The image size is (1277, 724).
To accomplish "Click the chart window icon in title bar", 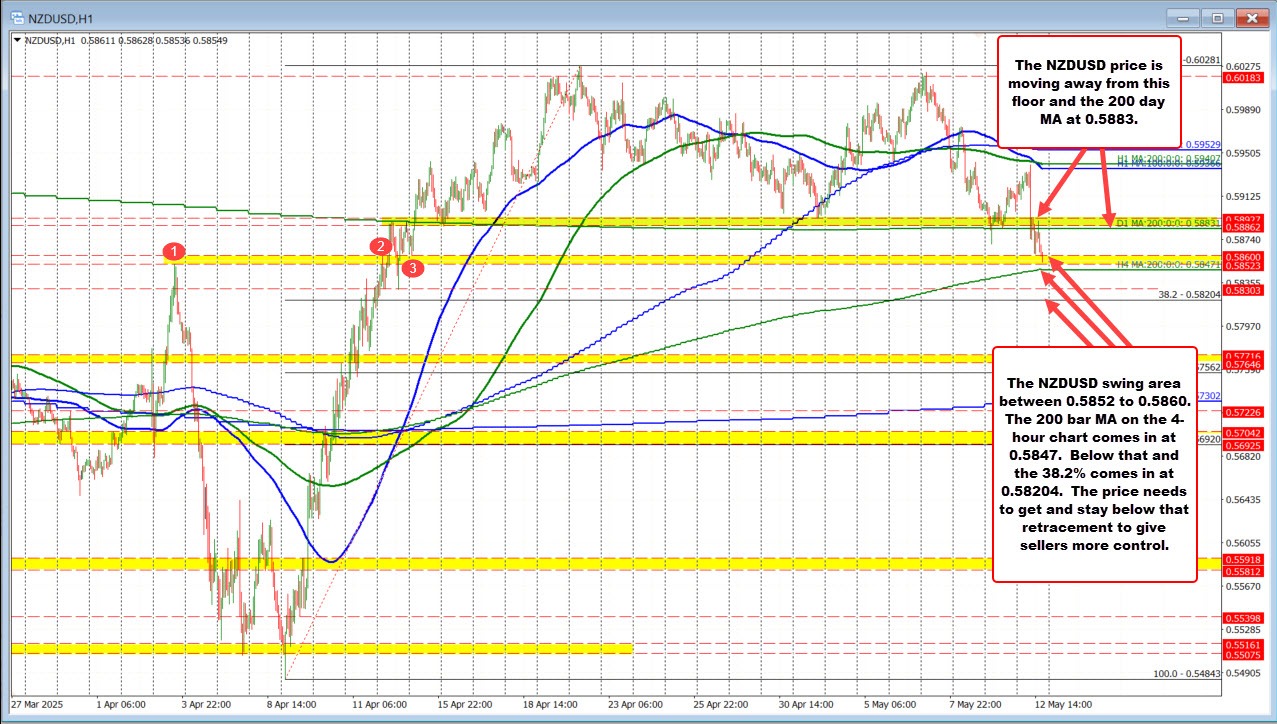I will (x=14, y=17).
